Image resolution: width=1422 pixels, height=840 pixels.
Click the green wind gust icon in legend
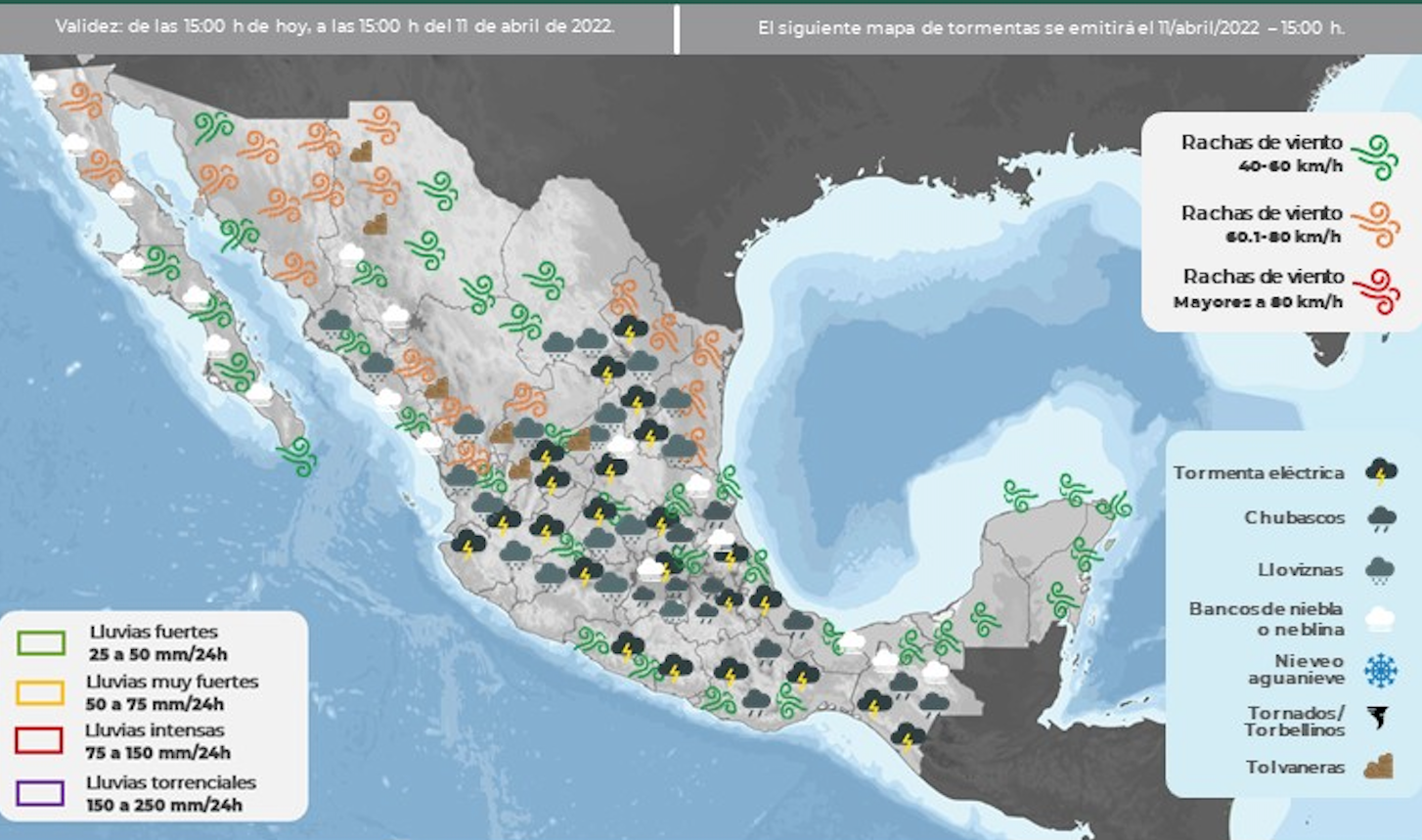coord(1375,157)
